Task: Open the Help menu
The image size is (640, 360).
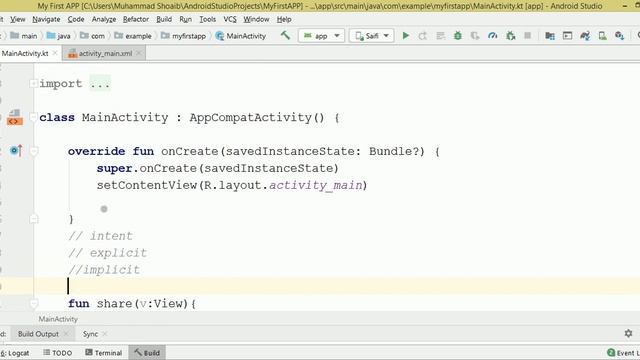Action: pyautogui.click(x=284, y=19)
